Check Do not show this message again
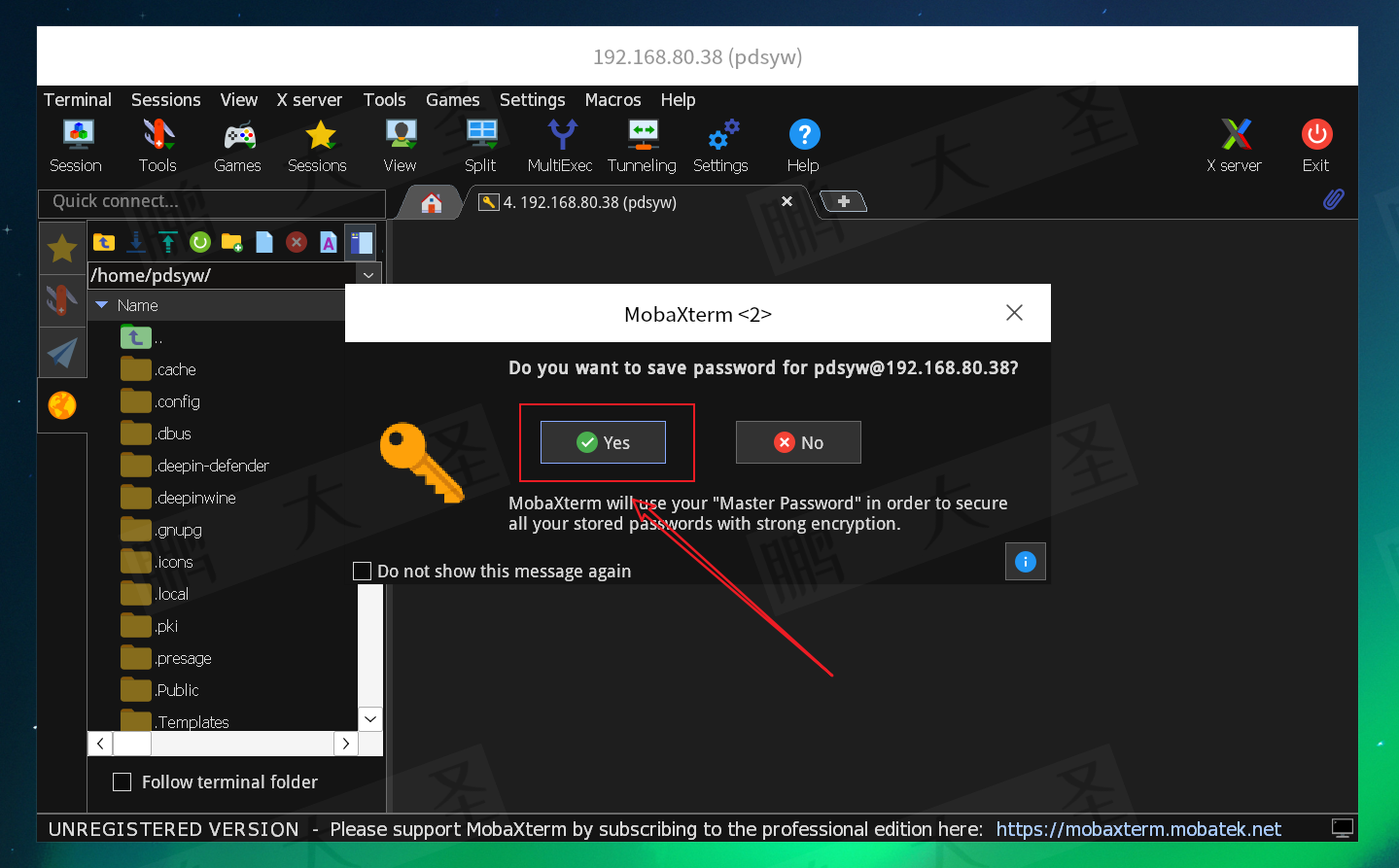Screen dimensions: 1399x868 362,572
